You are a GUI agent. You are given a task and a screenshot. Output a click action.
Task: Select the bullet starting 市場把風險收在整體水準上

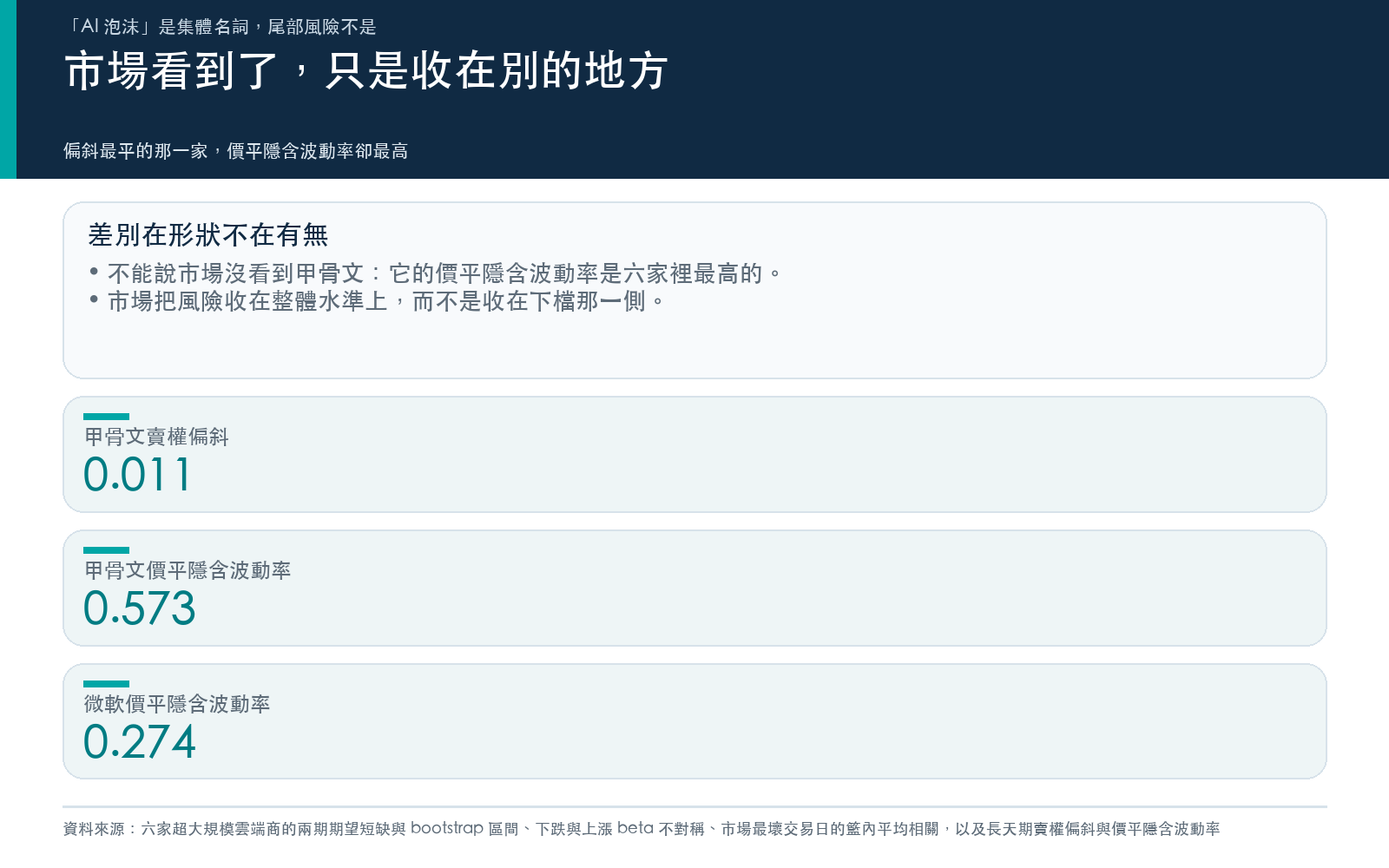coord(377,301)
